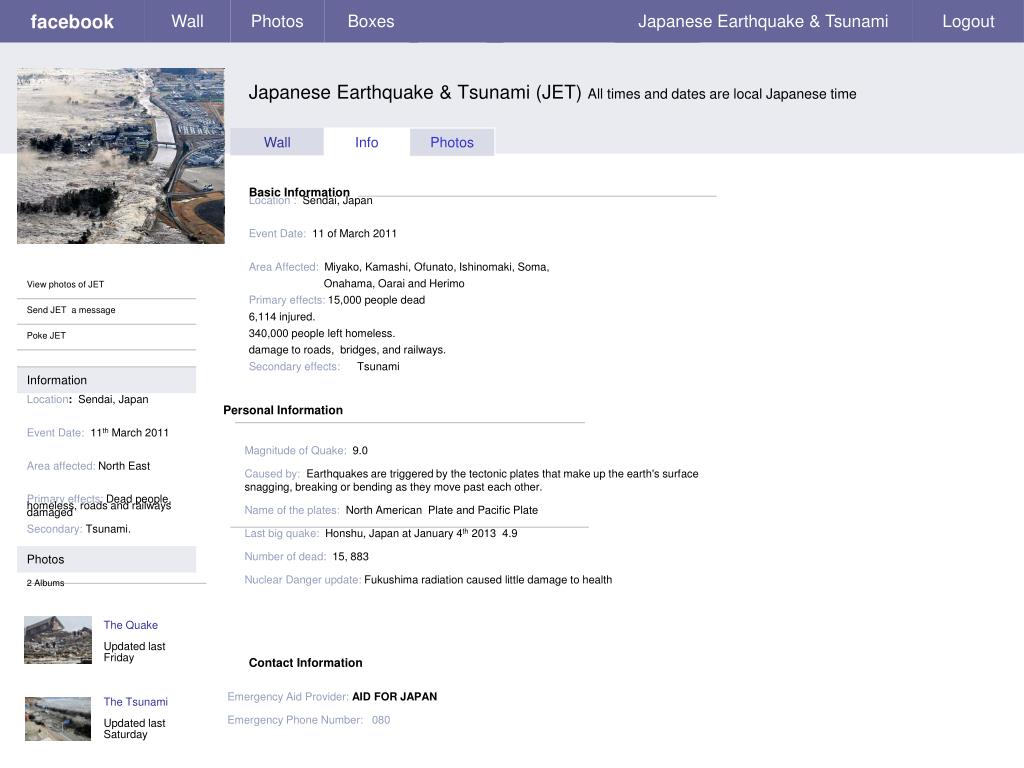Click the facebook logo in top bar

pyautogui.click(x=72, y=22)
